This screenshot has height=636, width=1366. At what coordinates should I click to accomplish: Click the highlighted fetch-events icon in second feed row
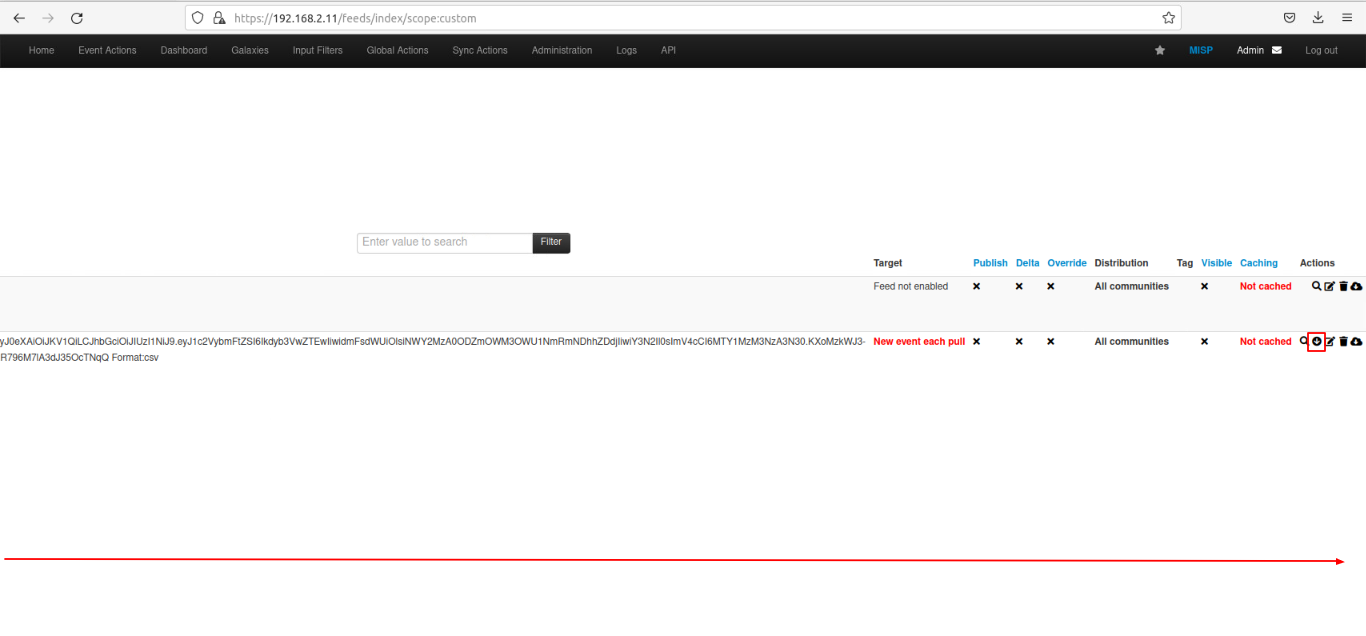click(1316, 342)
